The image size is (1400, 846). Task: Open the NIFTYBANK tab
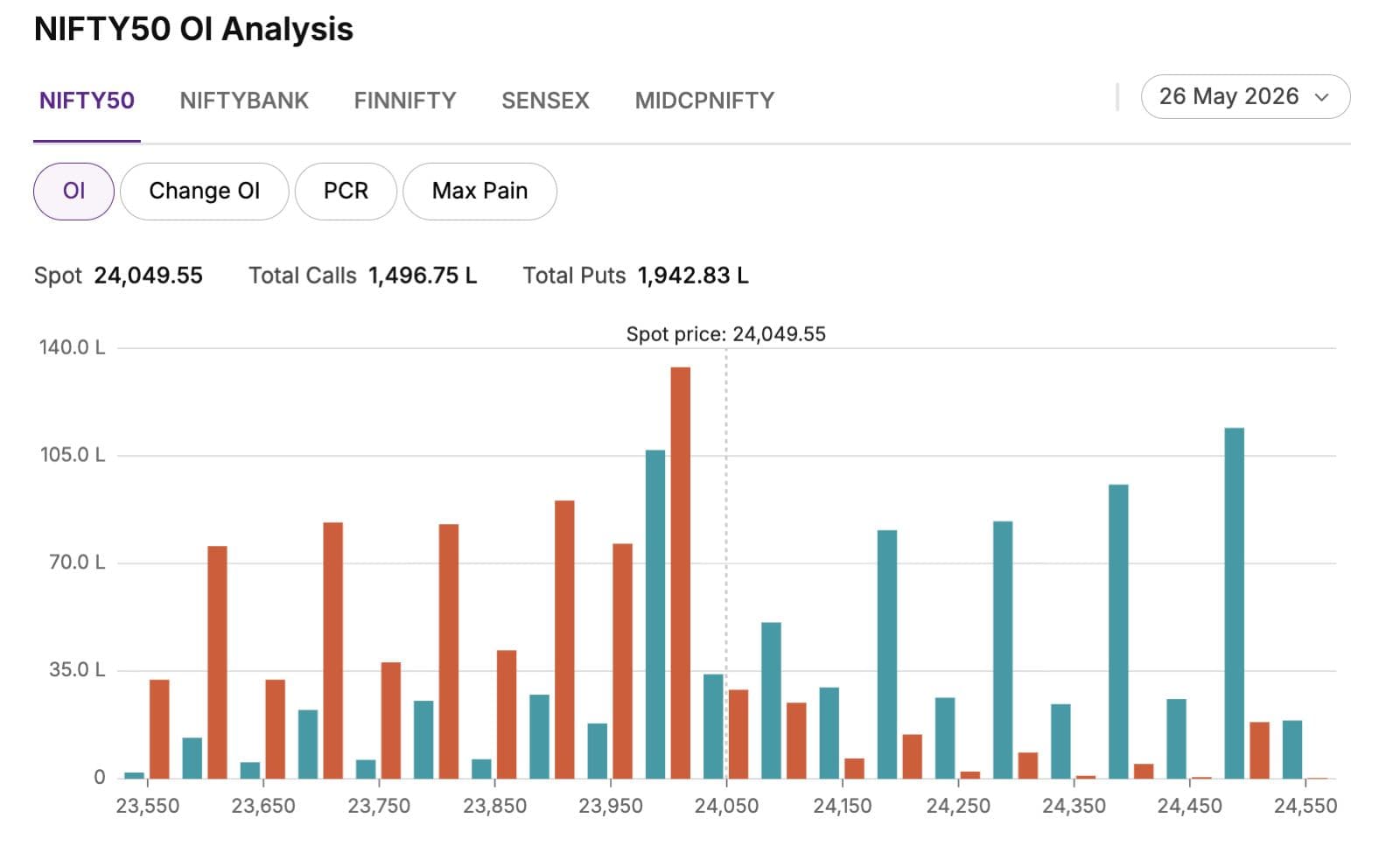click(x=244, y=101)
